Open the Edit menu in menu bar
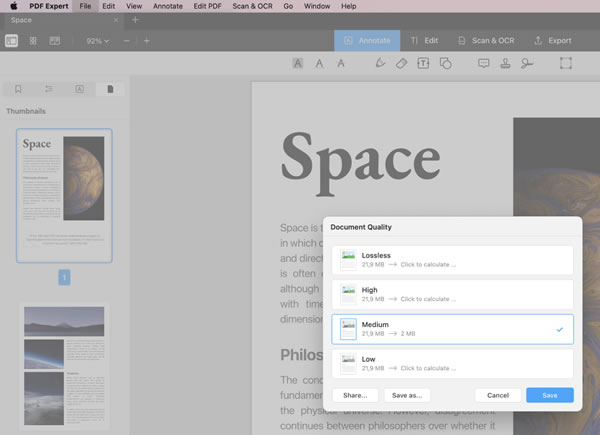 coord(109,6)
